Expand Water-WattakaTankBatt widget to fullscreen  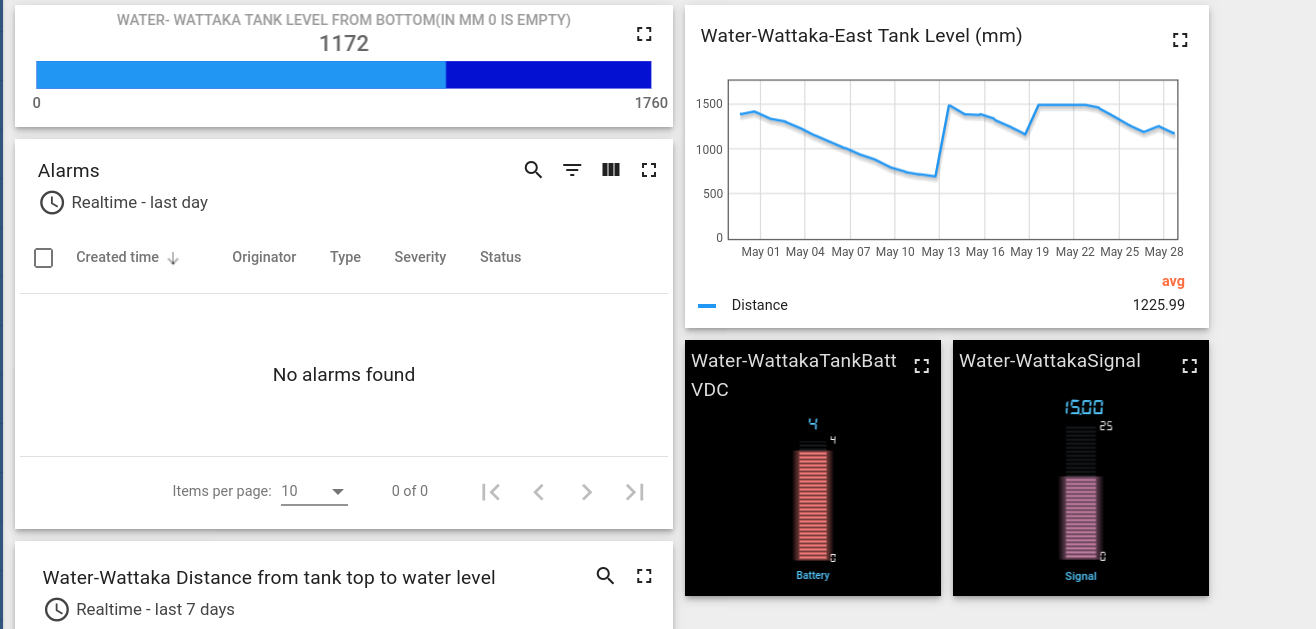coord(922,366)
